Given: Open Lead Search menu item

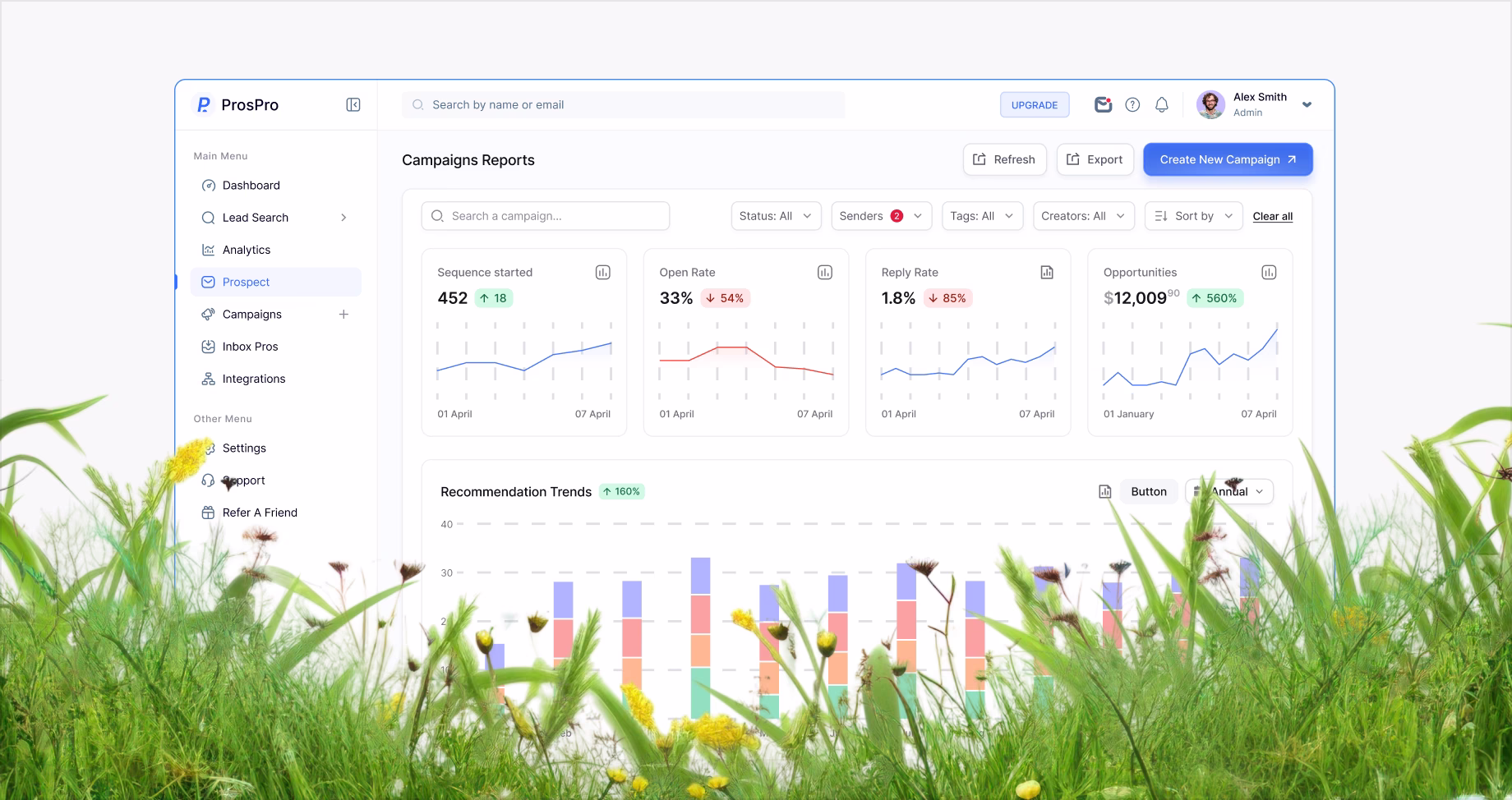Looking at the screenshot, I should point(276,218).
